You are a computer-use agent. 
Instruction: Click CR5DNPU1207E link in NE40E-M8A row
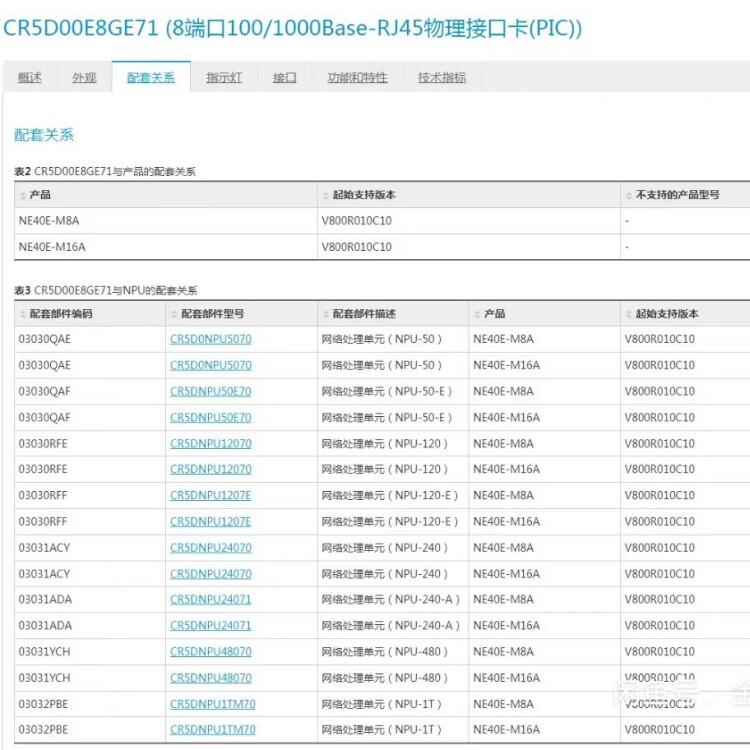pyautogui.click(x=210, y=496)
